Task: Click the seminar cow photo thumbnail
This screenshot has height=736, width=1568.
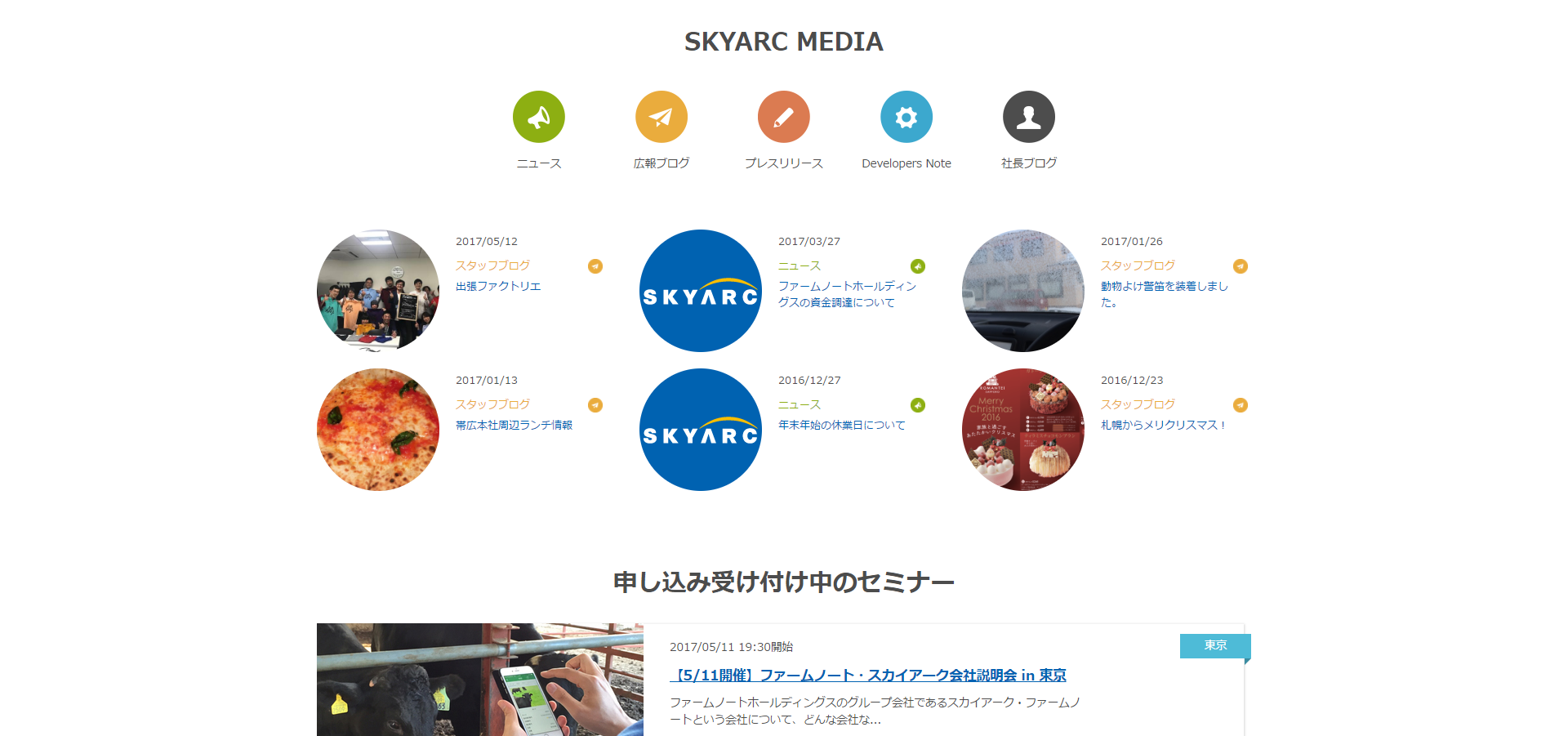Action: pyautogui.click(x=480, y=680)
